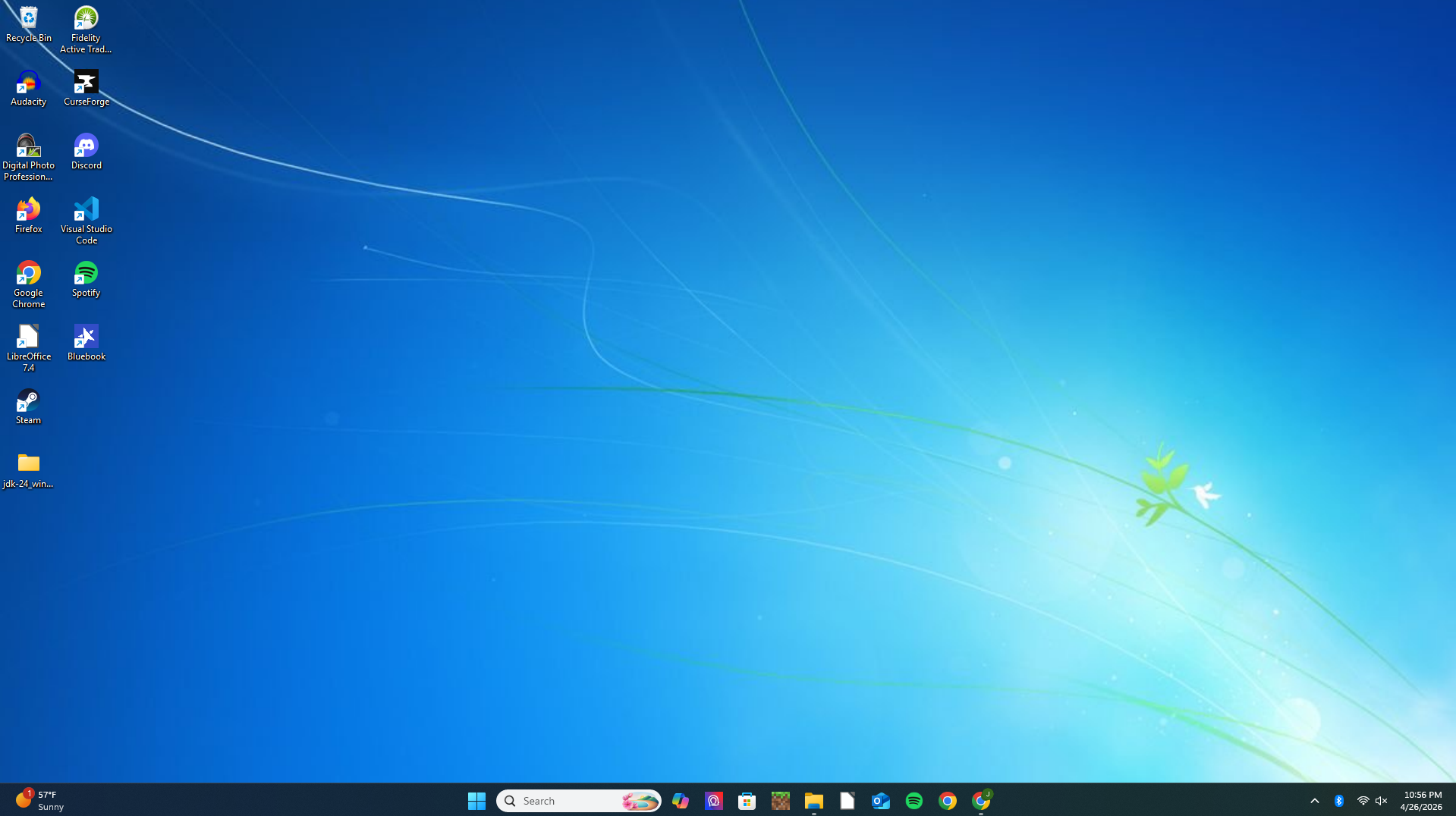Open the weather widget showing 57°F Sunny

(39, 800)
